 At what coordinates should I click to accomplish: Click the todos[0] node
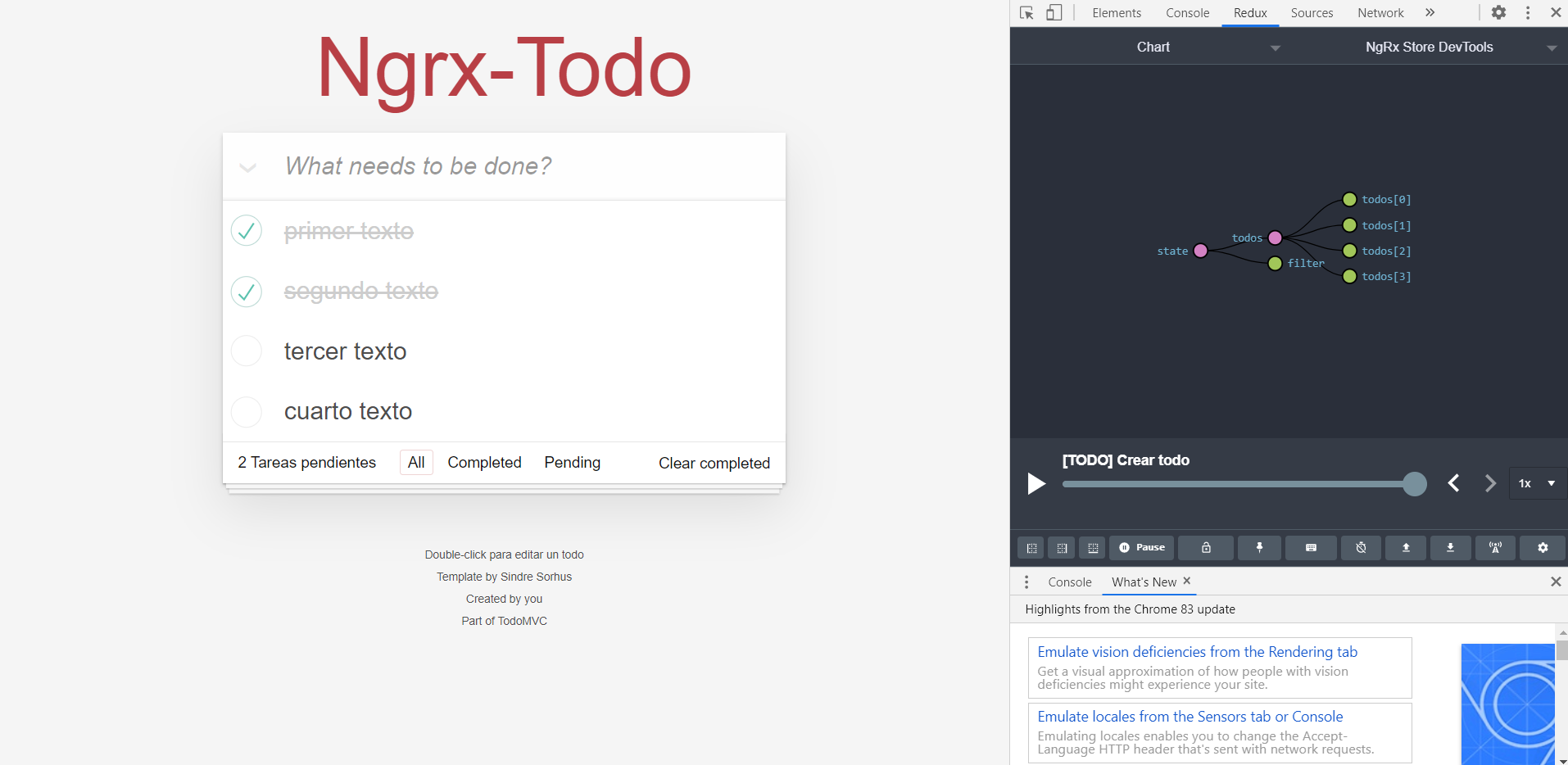click(x=1349, y=199)
